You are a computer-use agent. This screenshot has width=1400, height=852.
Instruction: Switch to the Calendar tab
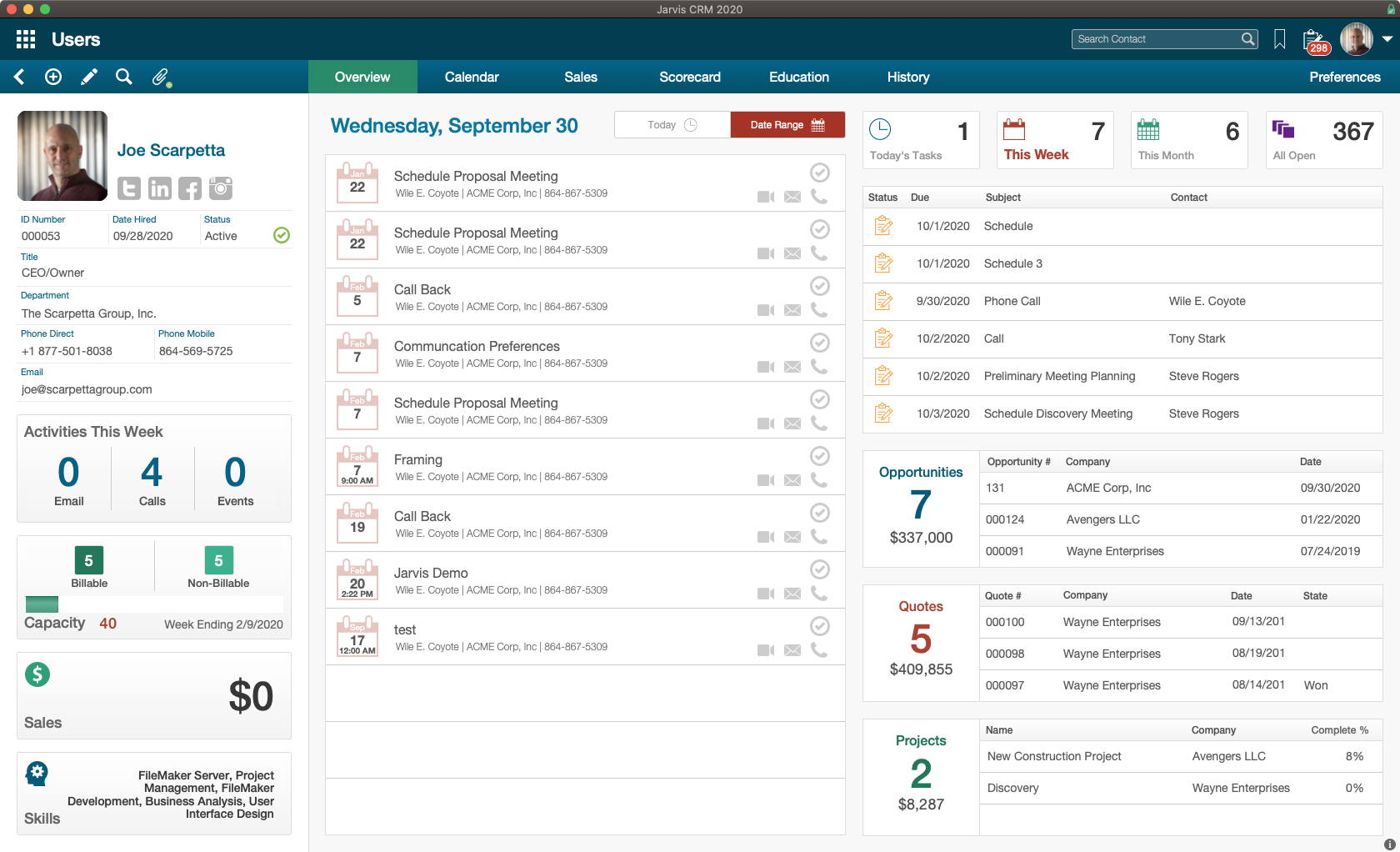point(472,77)
